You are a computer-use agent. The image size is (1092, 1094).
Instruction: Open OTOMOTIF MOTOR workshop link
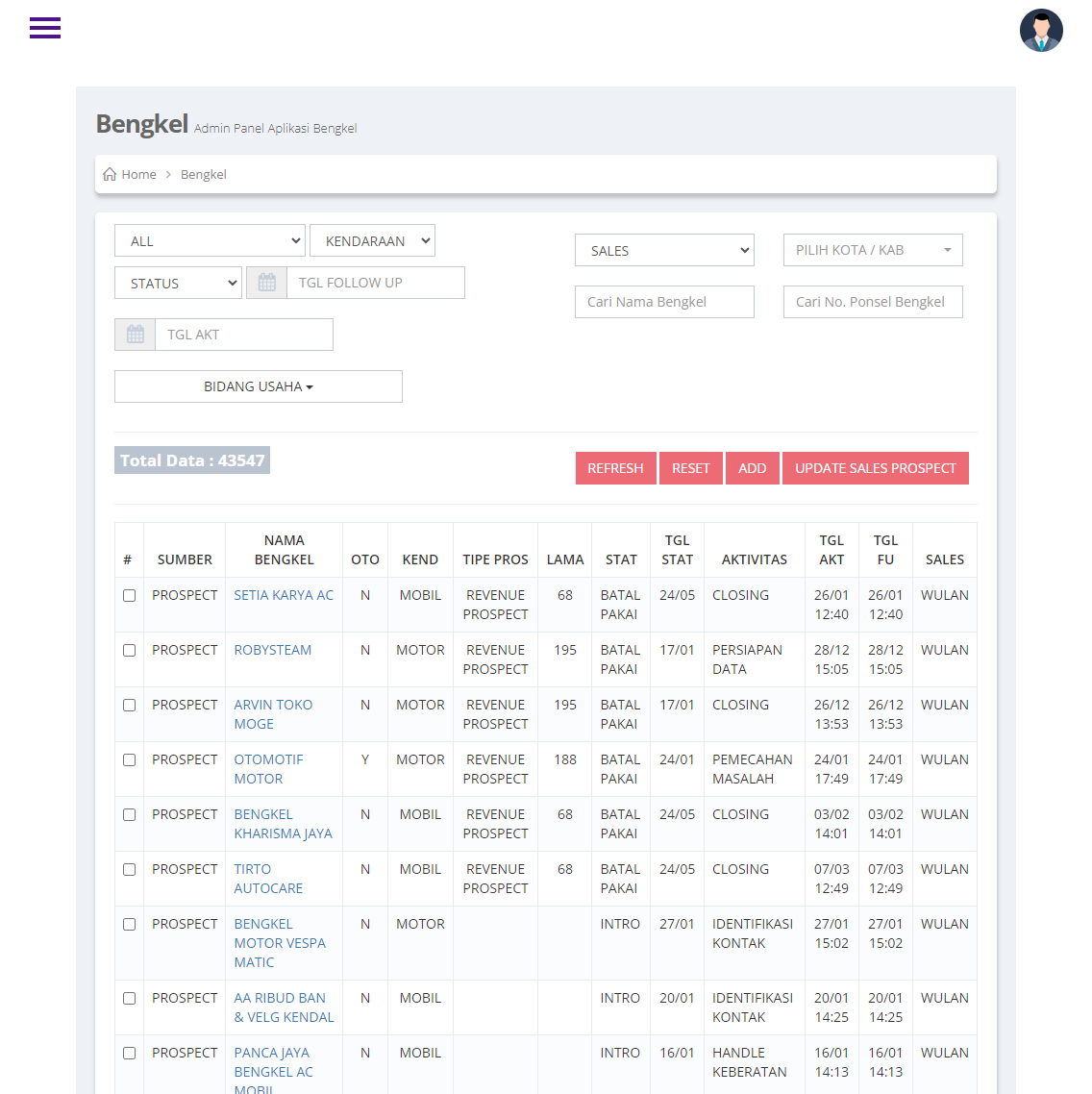[x=268, y=769]
